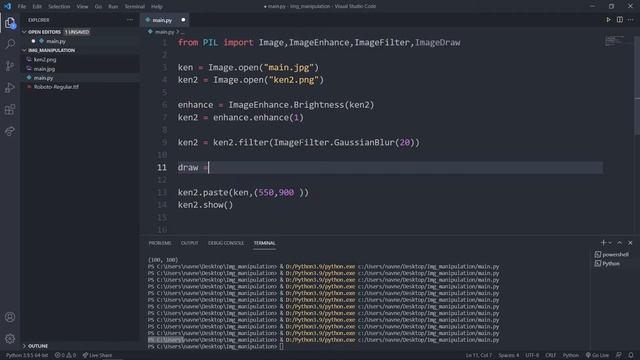
Task: Select the powershell terminal instance
Action: pos(611,254)
